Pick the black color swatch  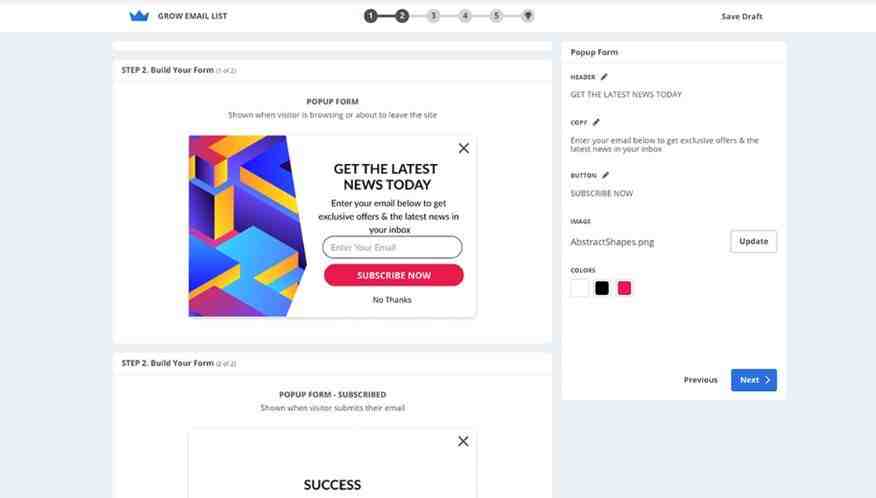(602, 288)
